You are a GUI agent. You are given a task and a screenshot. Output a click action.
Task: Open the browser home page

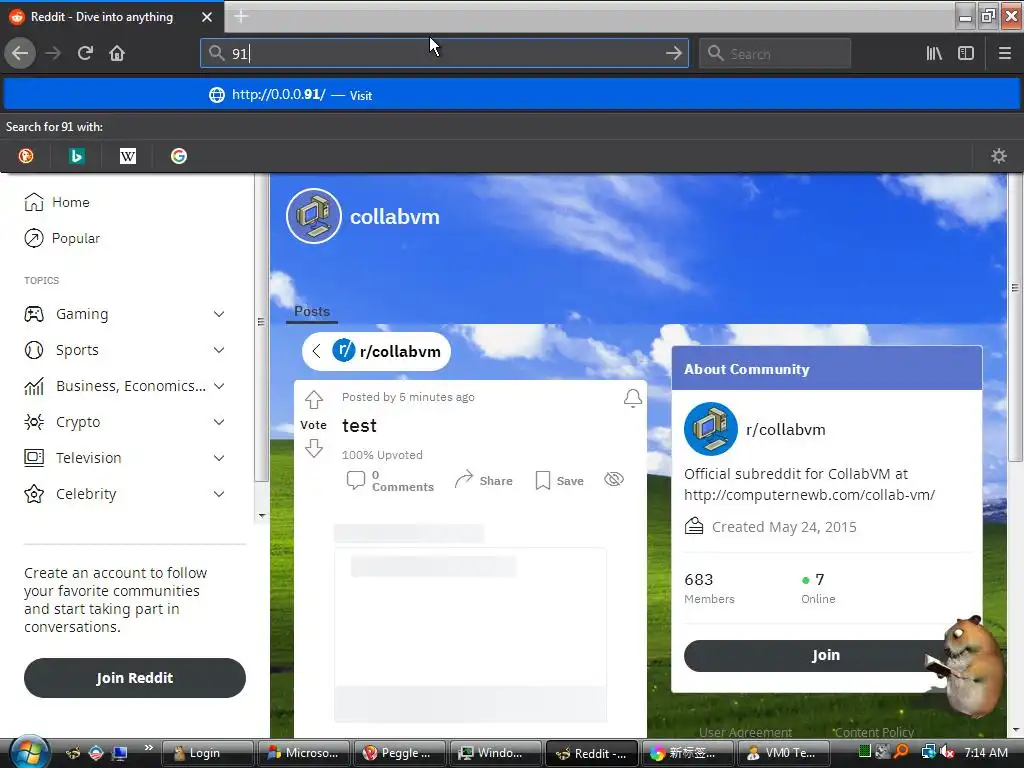[117, 53]
